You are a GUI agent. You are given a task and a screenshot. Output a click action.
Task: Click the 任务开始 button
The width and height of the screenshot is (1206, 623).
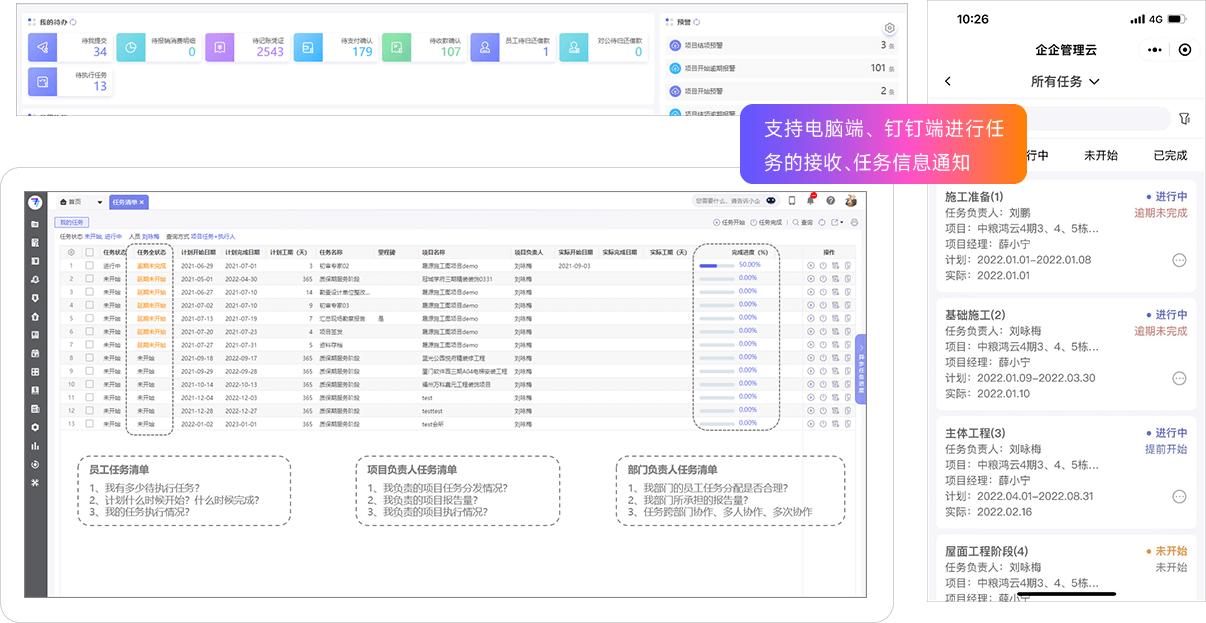728,222
